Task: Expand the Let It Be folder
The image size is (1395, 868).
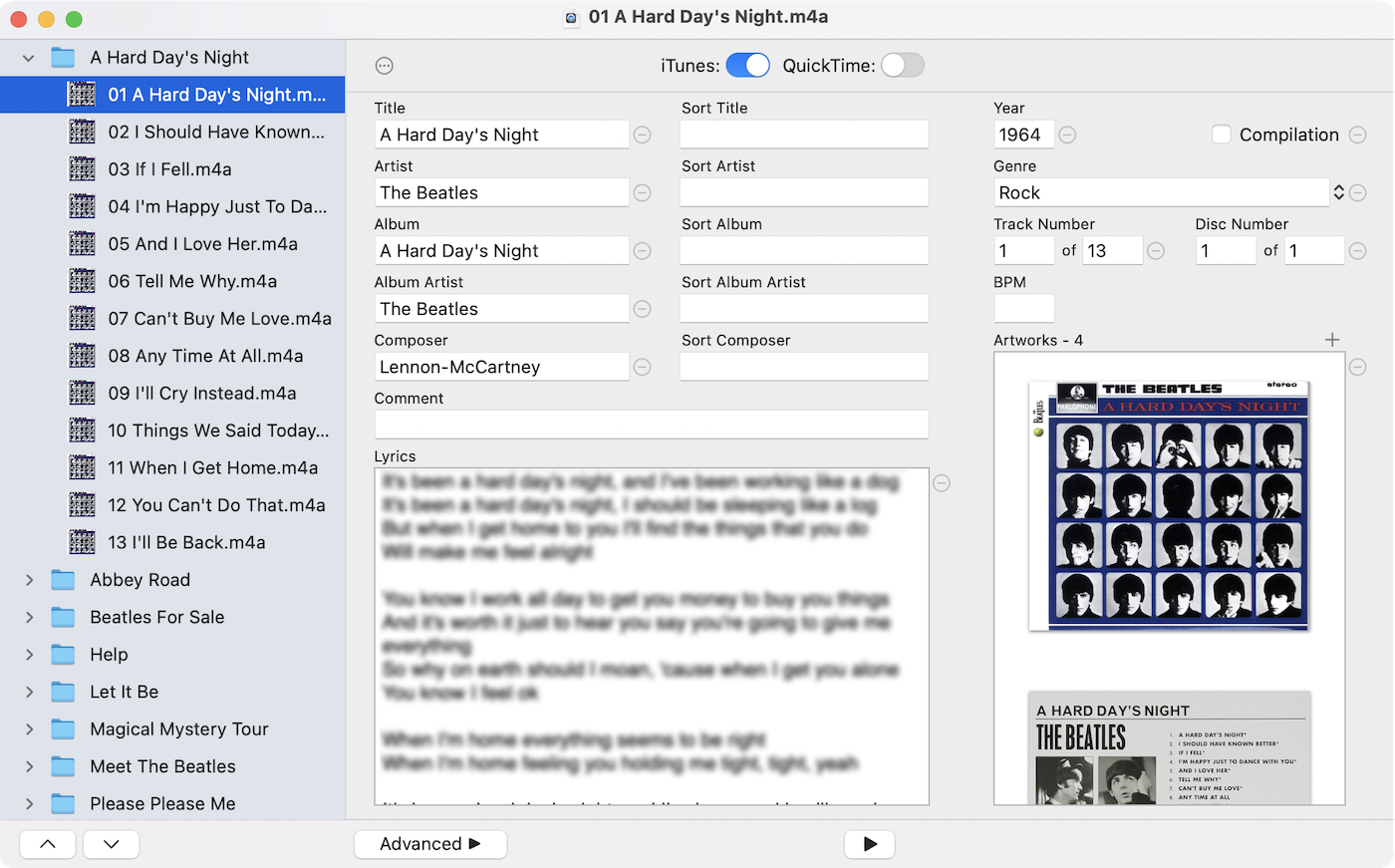Action: pyautogui.click(x=29, y=692)
